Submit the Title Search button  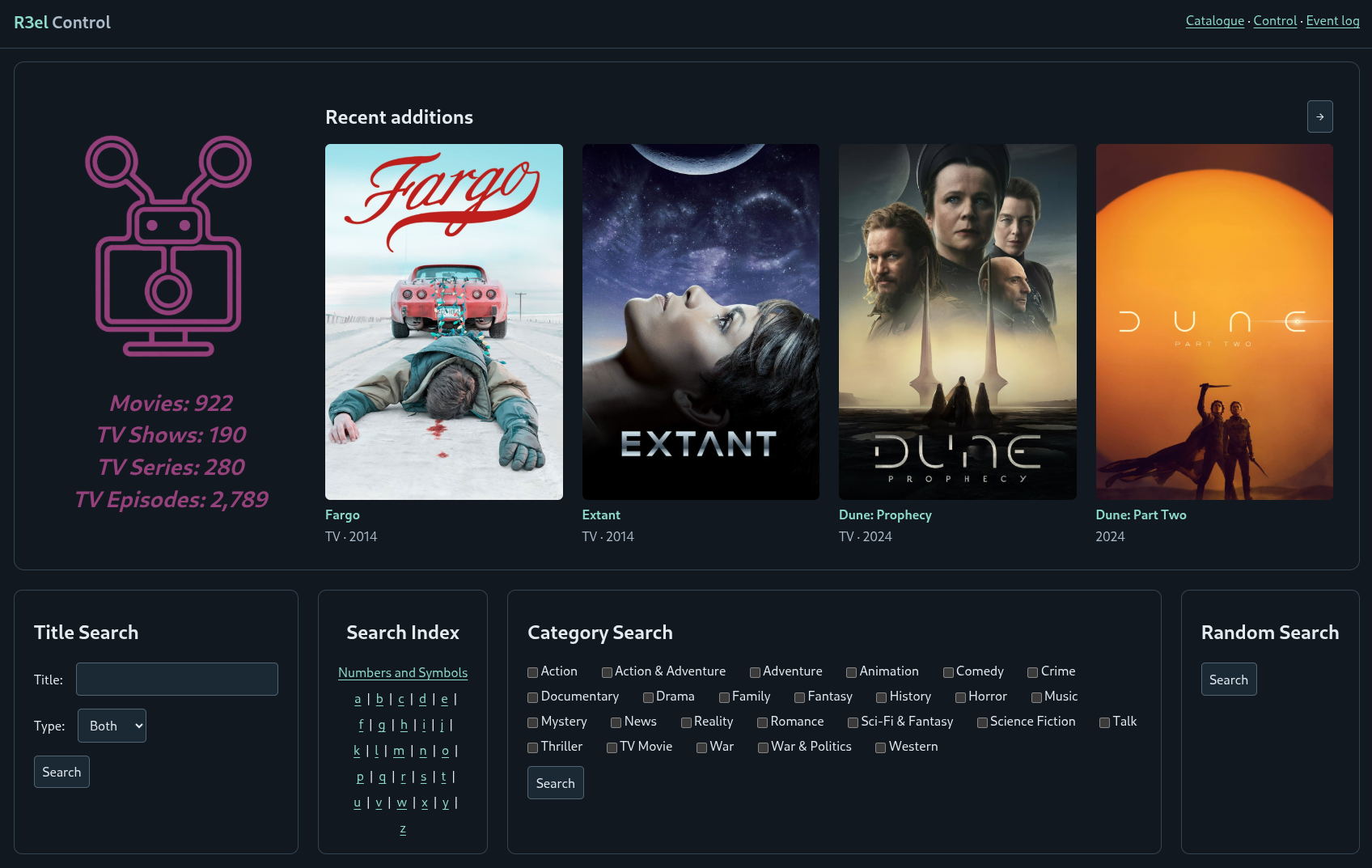click(x=61, y=772)
